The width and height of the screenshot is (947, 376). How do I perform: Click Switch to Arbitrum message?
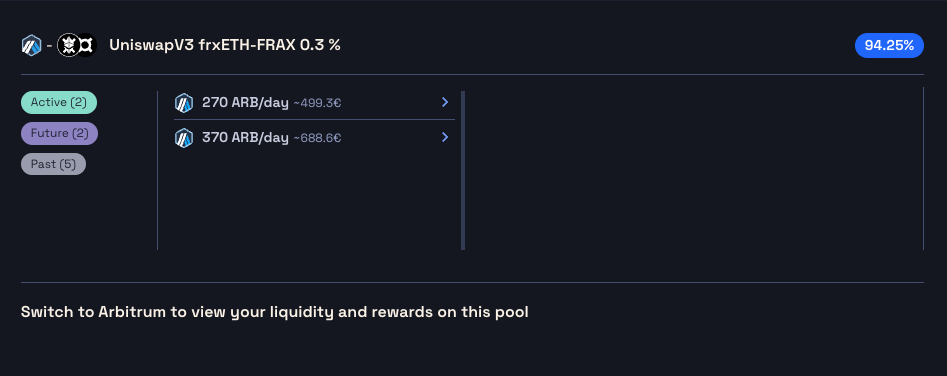point(274,312)
